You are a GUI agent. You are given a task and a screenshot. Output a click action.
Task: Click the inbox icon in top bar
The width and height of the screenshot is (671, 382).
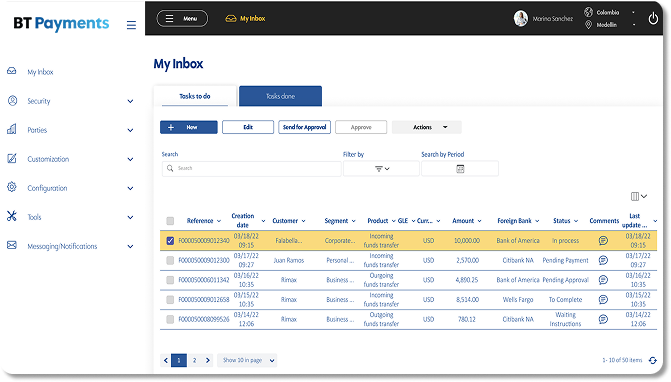coord(231,18)
